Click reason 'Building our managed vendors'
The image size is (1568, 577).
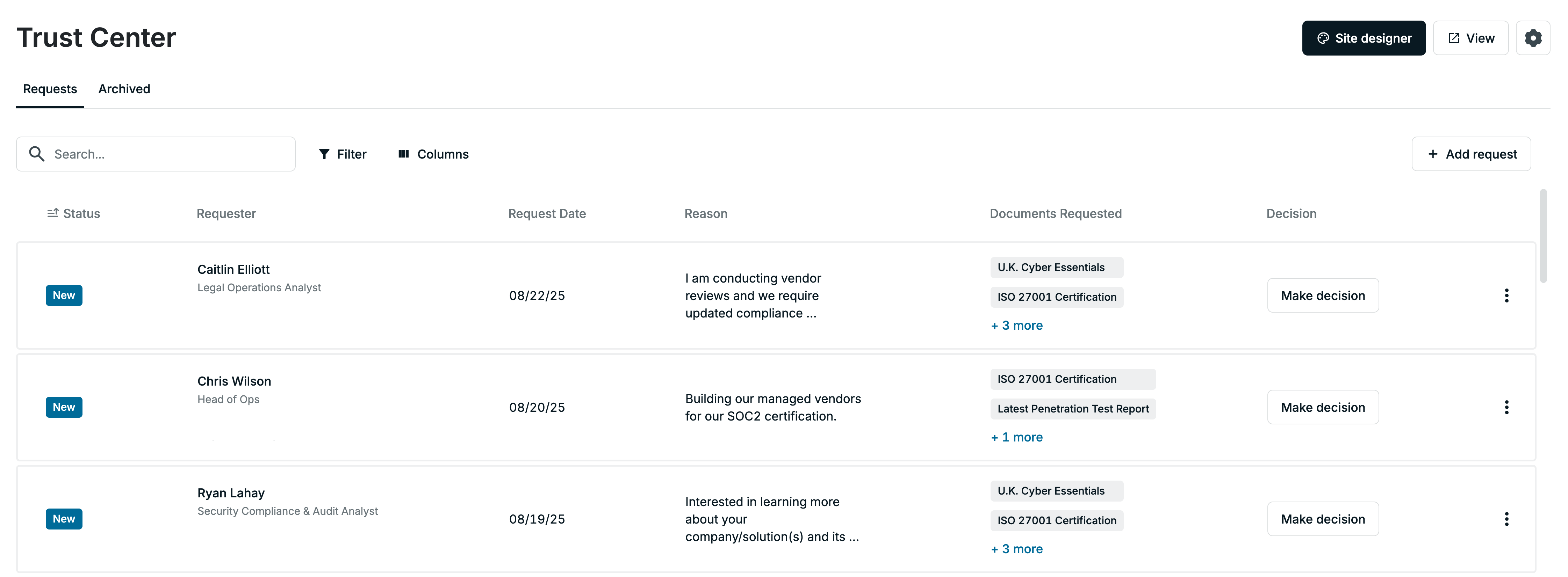tap(773, 408)
